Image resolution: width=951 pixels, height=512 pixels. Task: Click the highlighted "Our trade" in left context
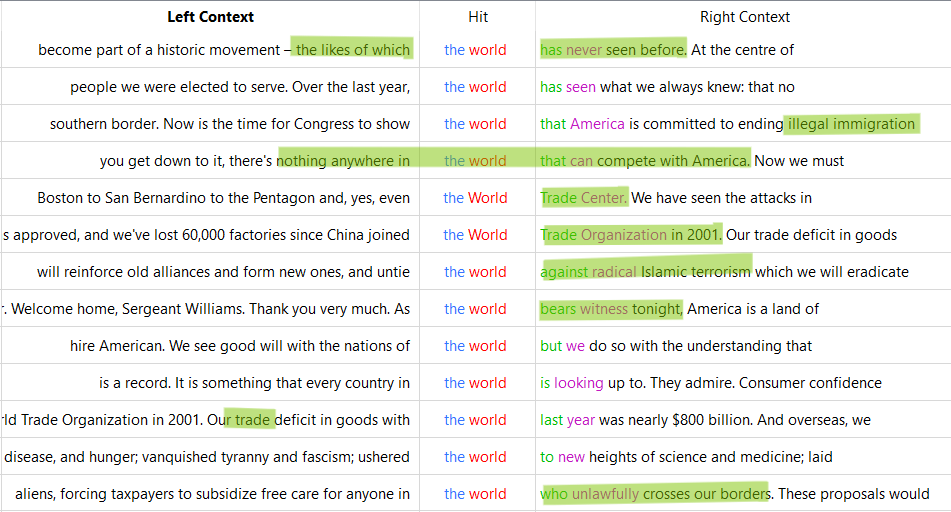[250, 420]
